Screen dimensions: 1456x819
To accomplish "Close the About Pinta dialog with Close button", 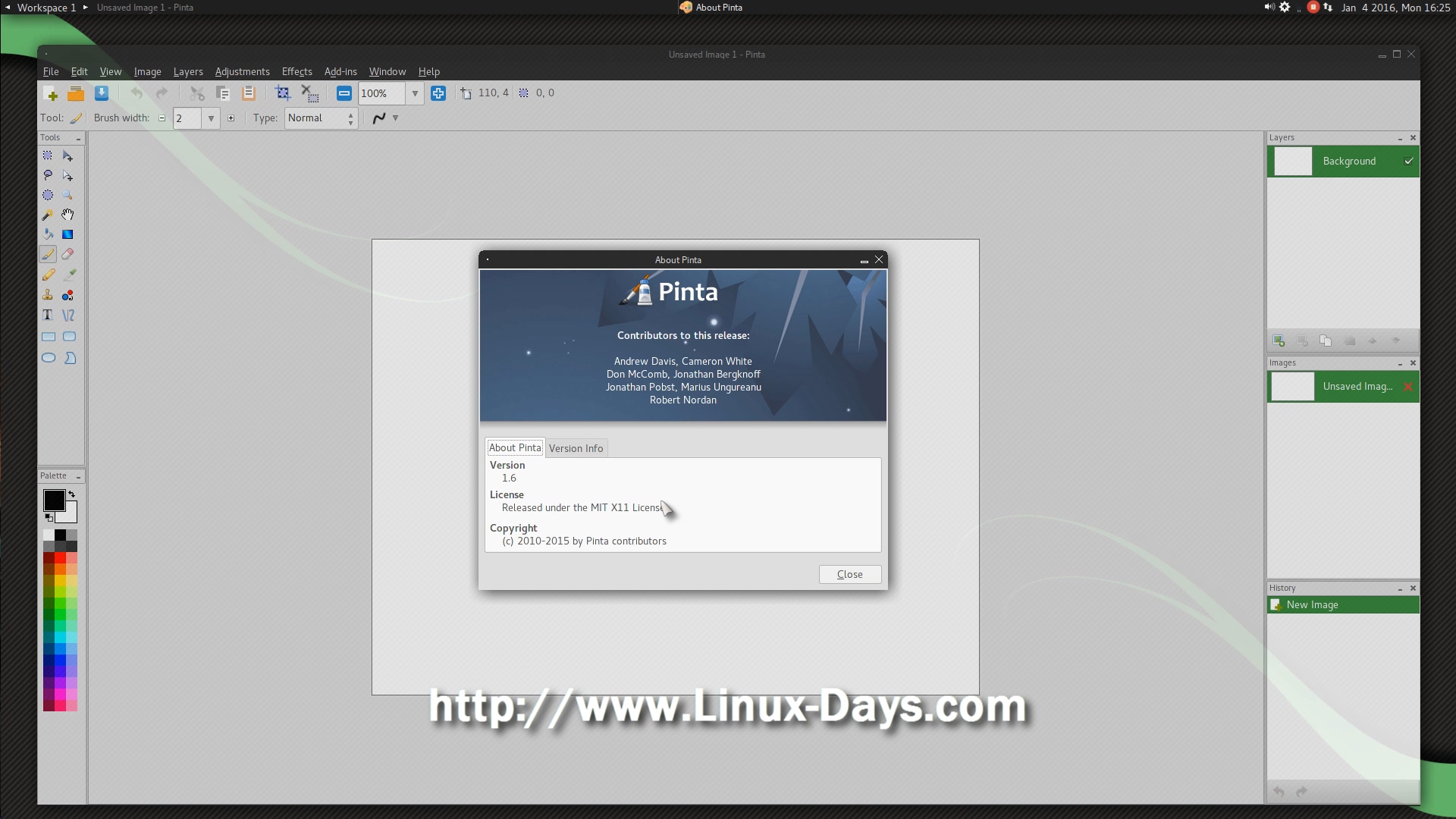I will [850, 574].
